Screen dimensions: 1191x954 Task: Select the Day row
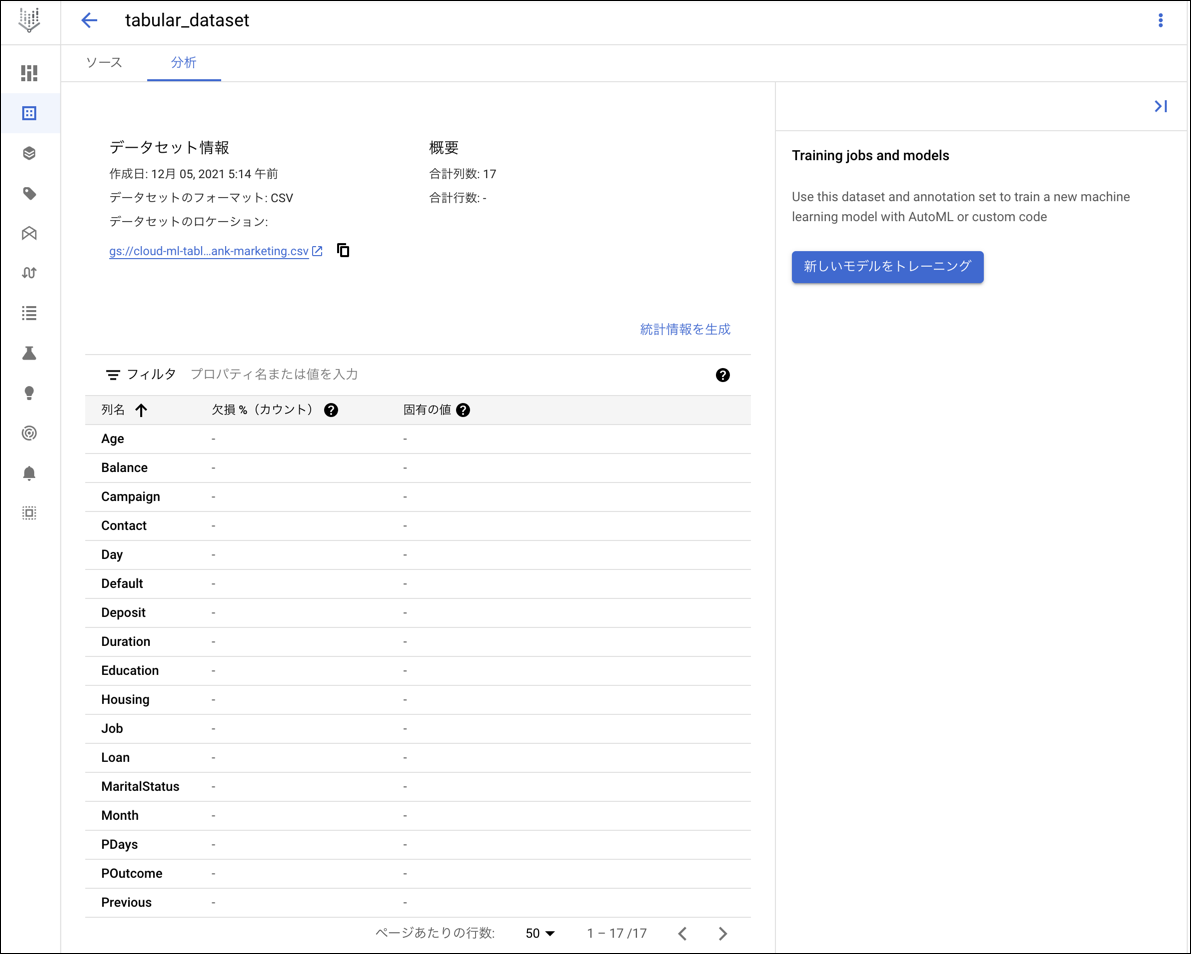point(418,554)
